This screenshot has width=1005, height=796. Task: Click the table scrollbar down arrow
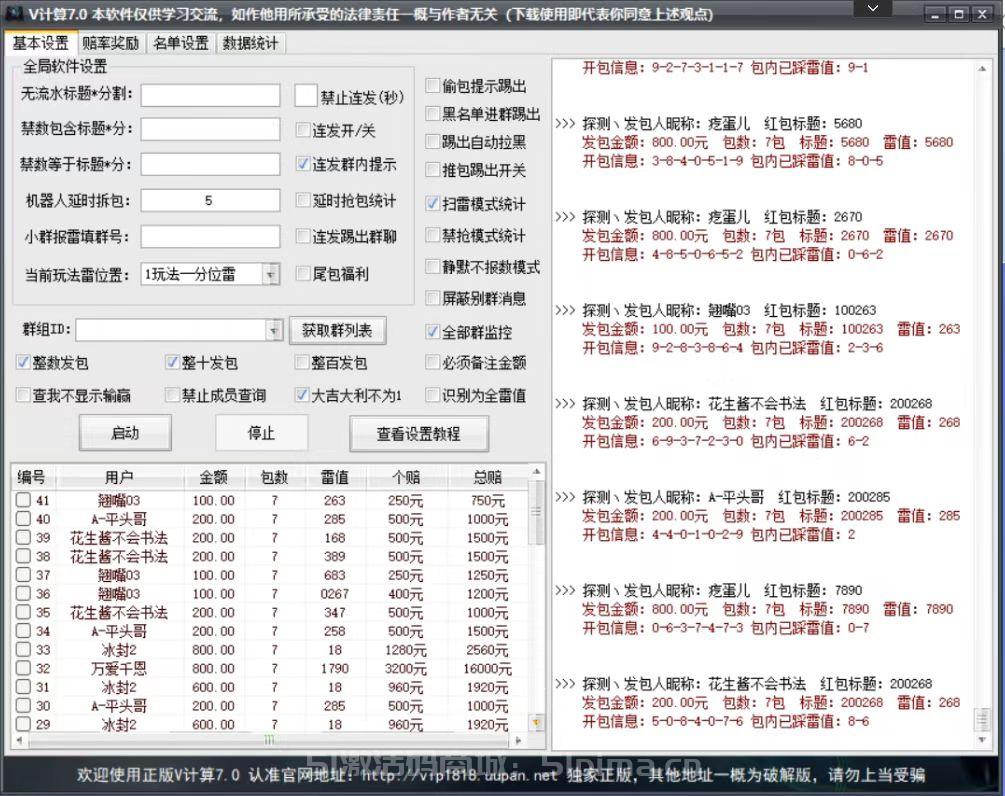click(x=536, y=723)
